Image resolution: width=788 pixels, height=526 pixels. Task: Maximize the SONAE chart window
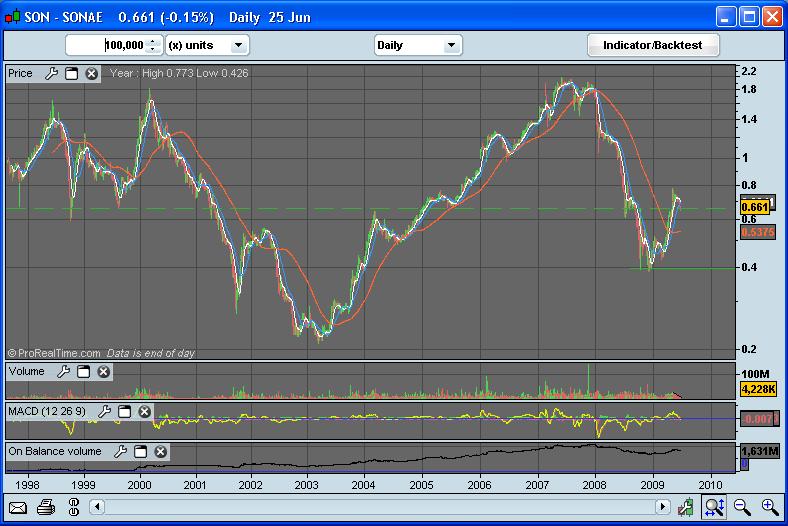pos(749,17)
